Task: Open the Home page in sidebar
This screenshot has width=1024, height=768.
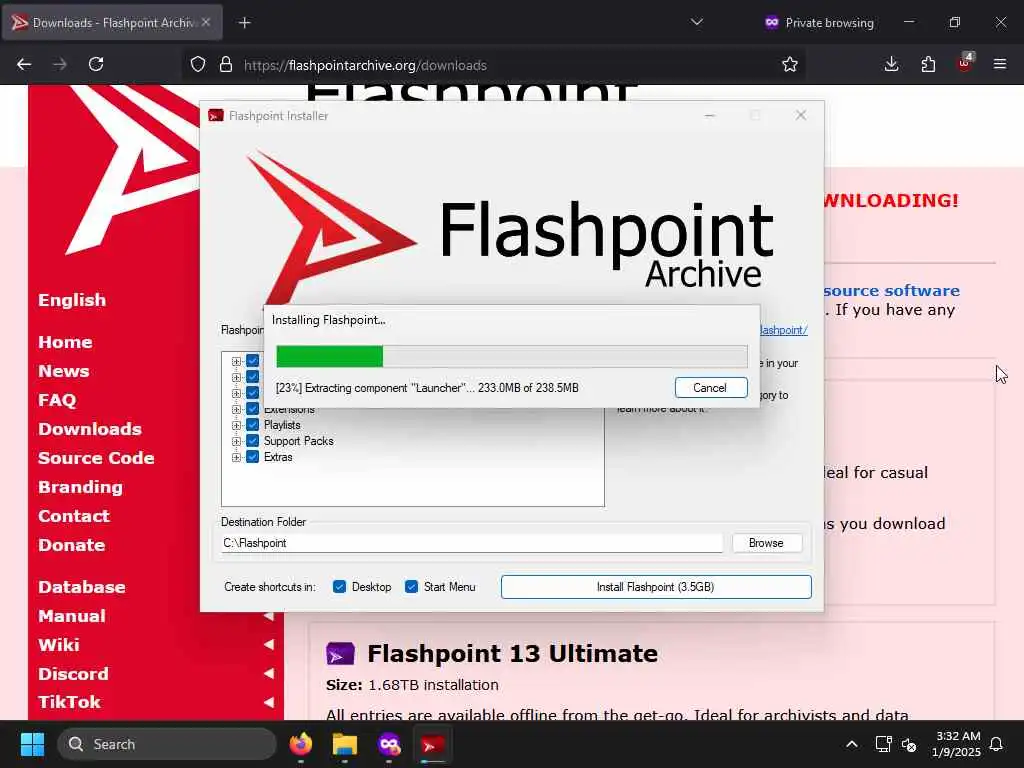Action: 65,342
